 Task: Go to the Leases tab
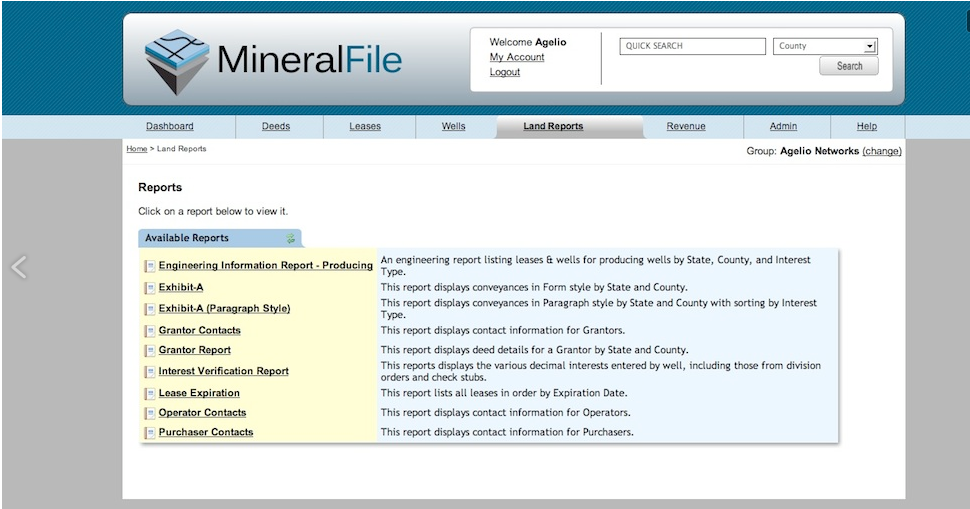click(365, 126)
